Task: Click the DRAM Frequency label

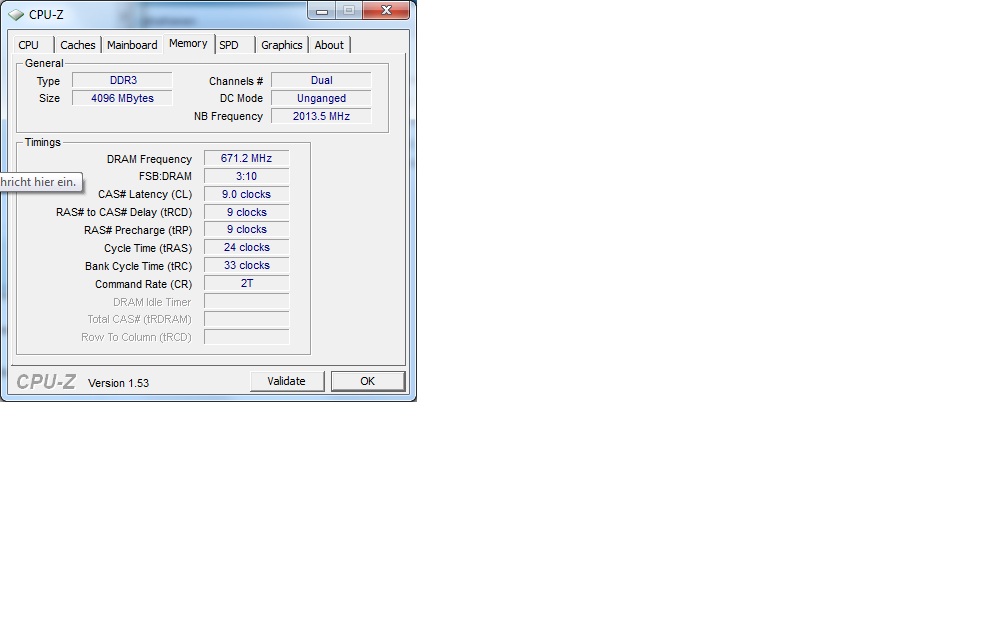Action: point(149,159)
